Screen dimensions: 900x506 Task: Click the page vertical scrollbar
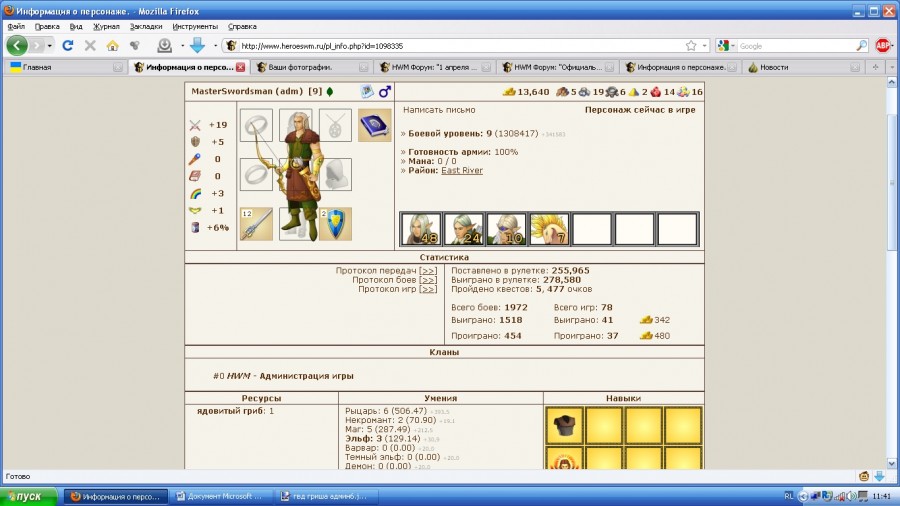pos(892,273)
